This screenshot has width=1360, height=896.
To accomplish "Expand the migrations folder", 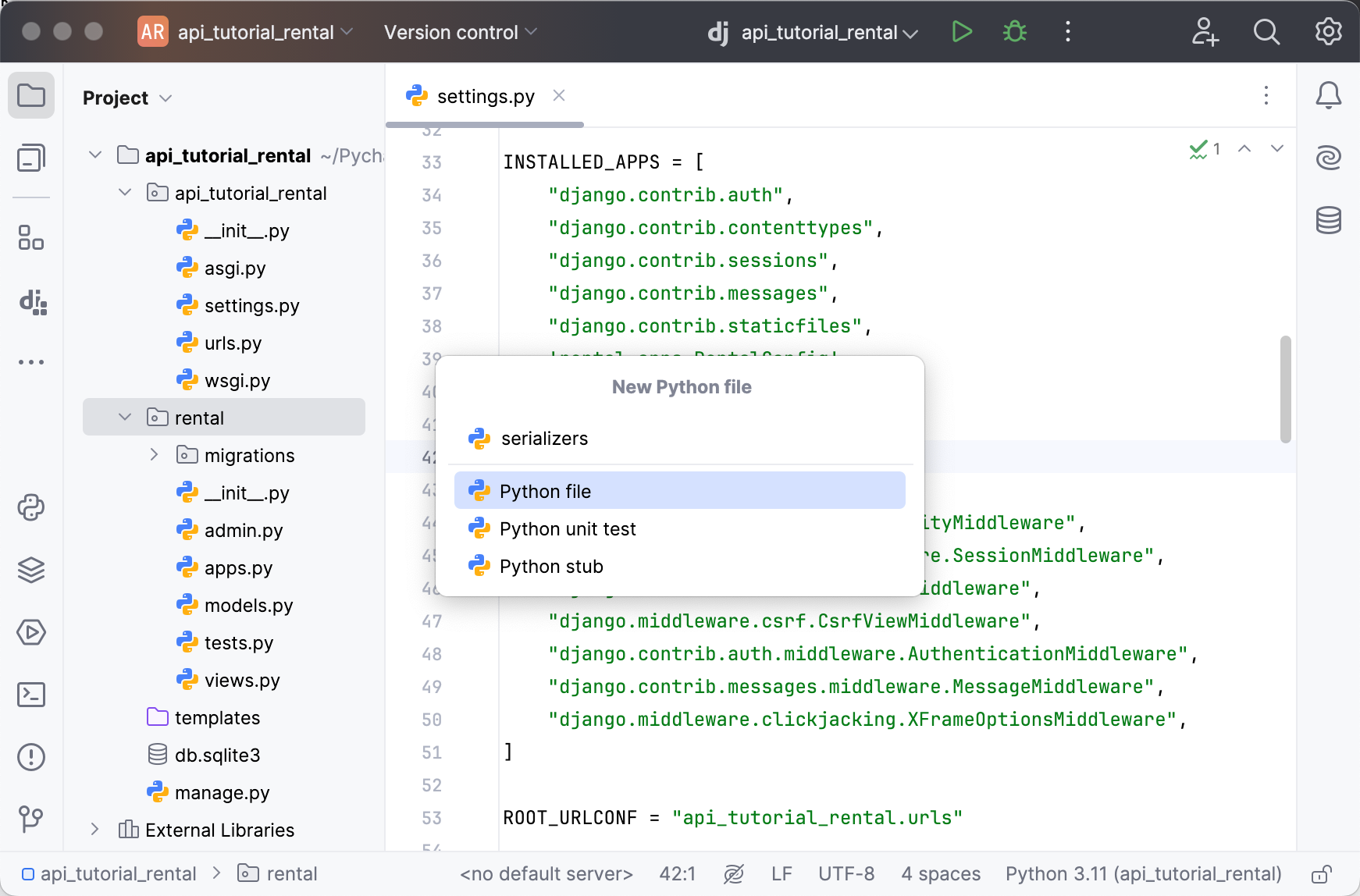I will [154, 454].
